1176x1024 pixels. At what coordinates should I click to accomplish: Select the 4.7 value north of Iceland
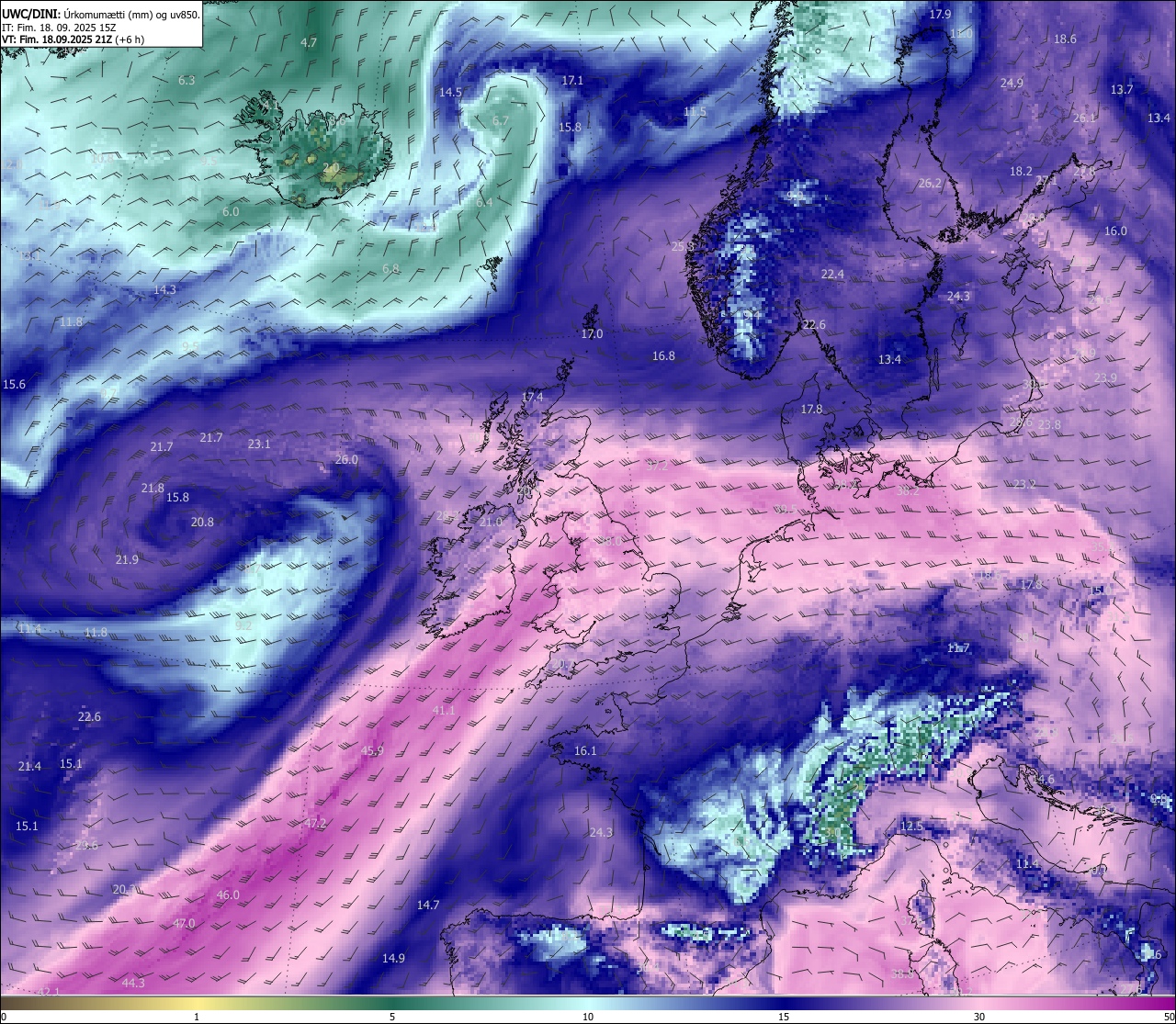tap(309, 43)
